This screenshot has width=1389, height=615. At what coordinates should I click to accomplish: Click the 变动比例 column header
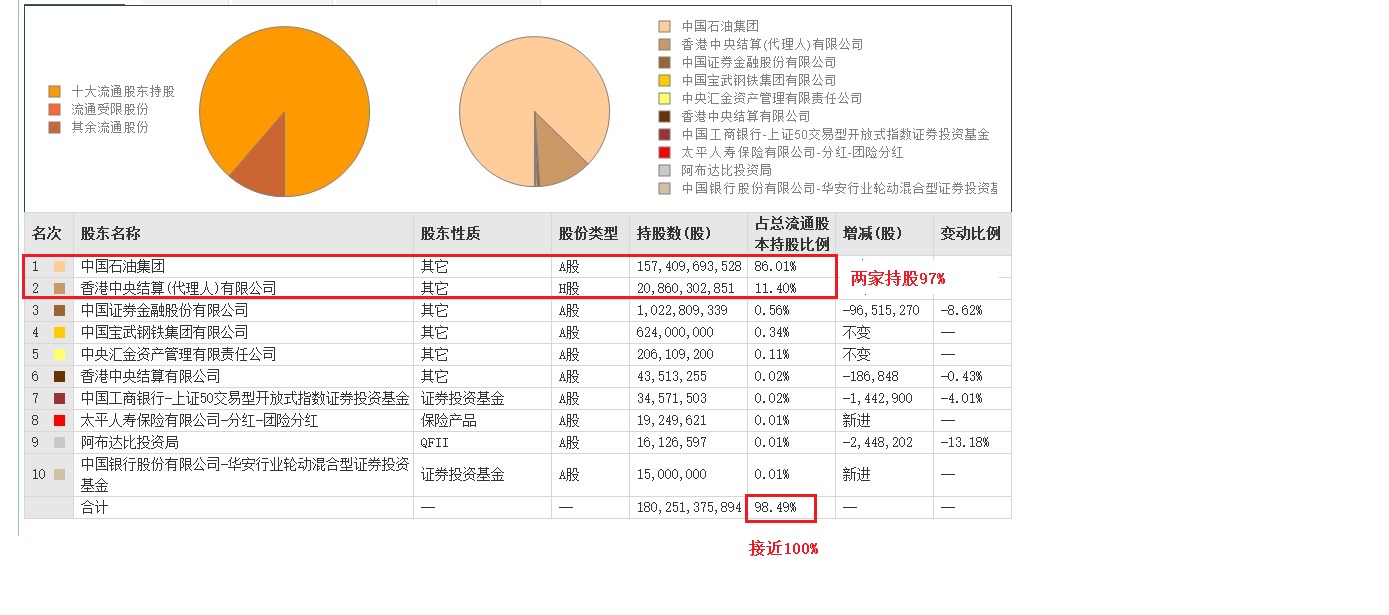tap(972, 234)
